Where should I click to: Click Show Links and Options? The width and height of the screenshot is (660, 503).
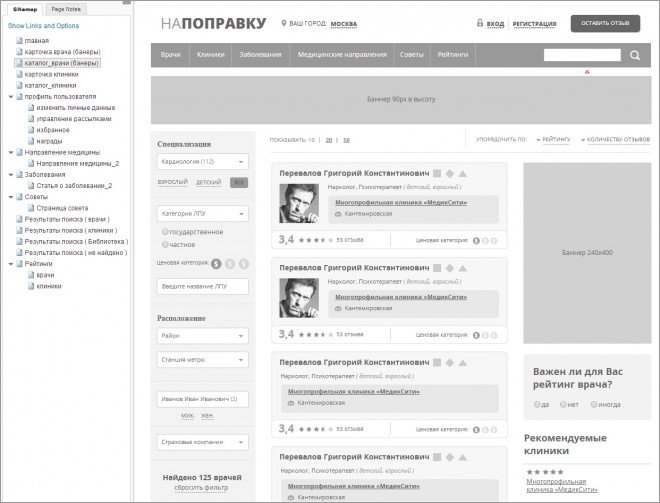(x=43, y=26)
